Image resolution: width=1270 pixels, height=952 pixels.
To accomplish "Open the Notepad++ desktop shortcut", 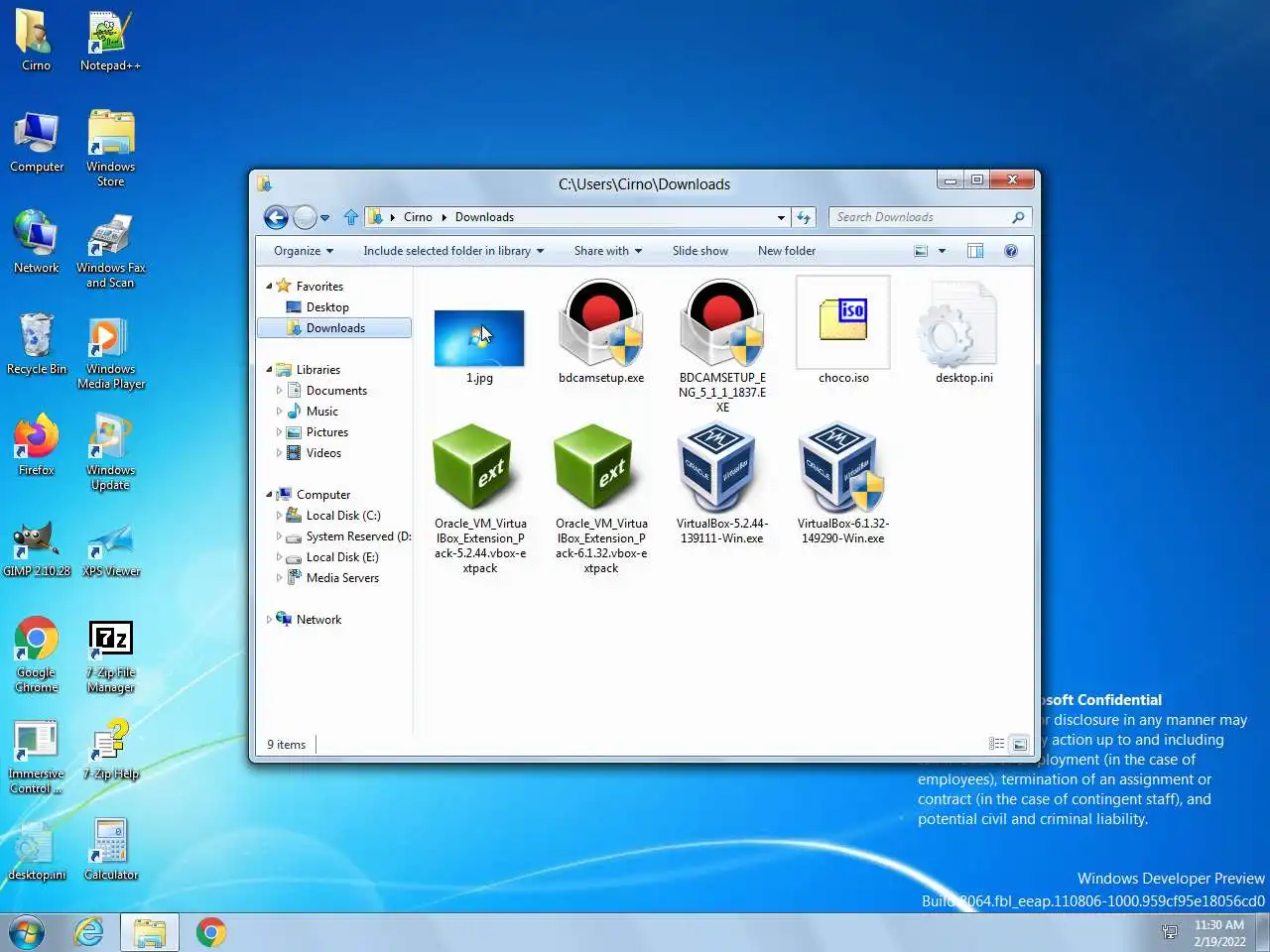I will (110, 40).
